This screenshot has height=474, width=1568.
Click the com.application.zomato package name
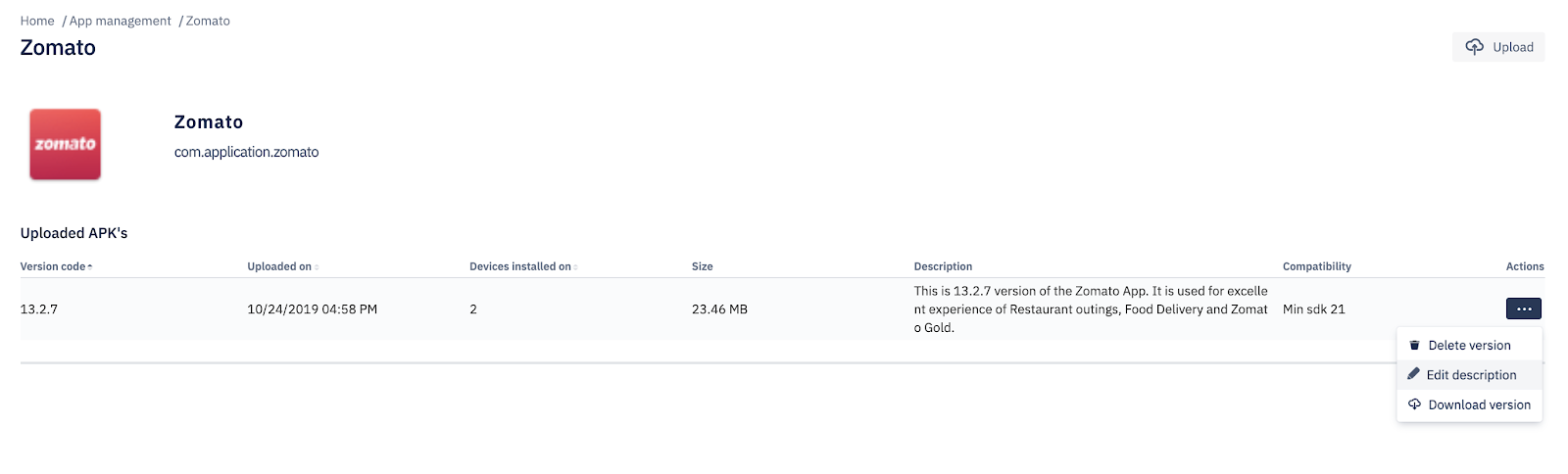(x=246, y=152)
